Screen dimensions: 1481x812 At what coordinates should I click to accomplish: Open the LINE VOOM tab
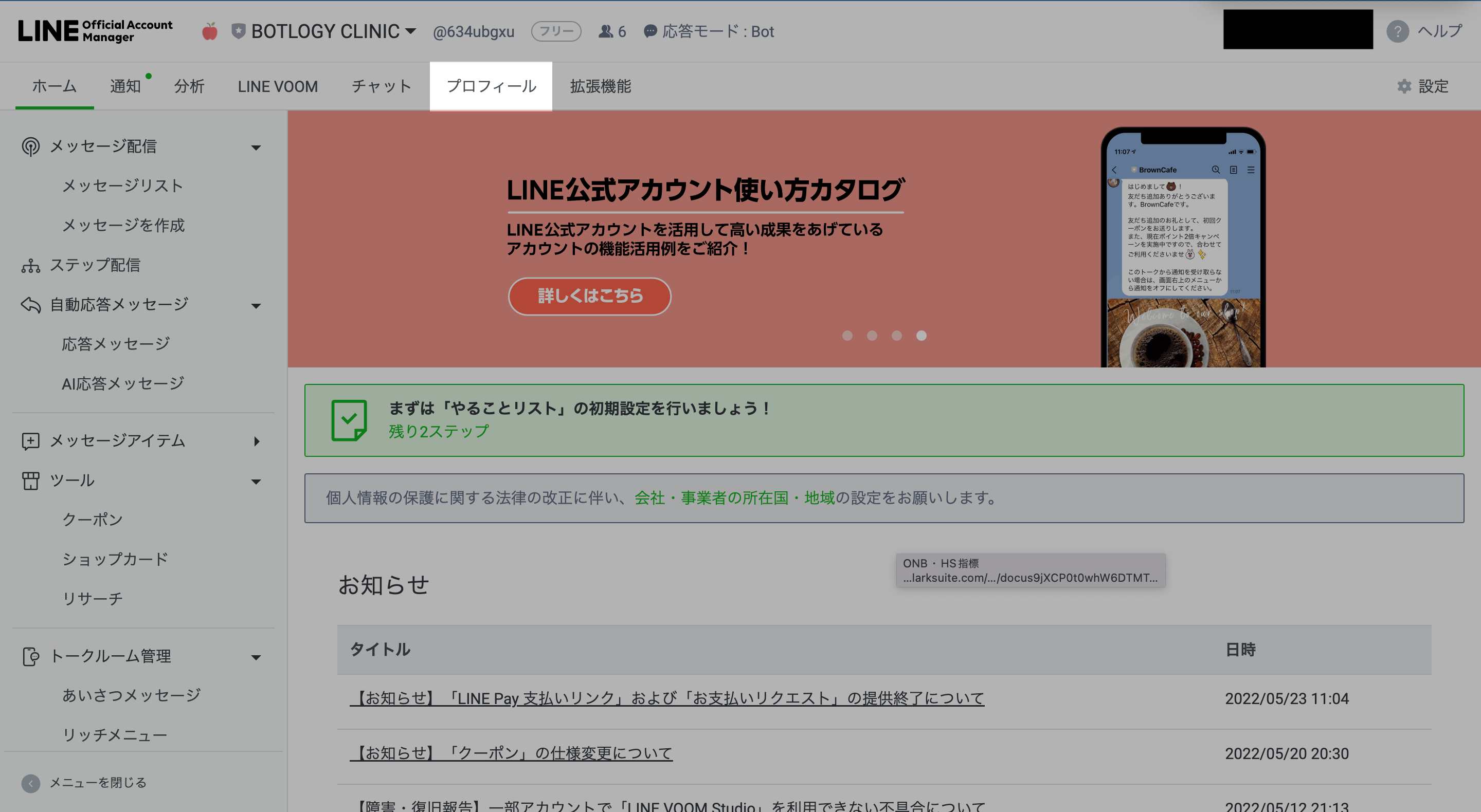278,86
